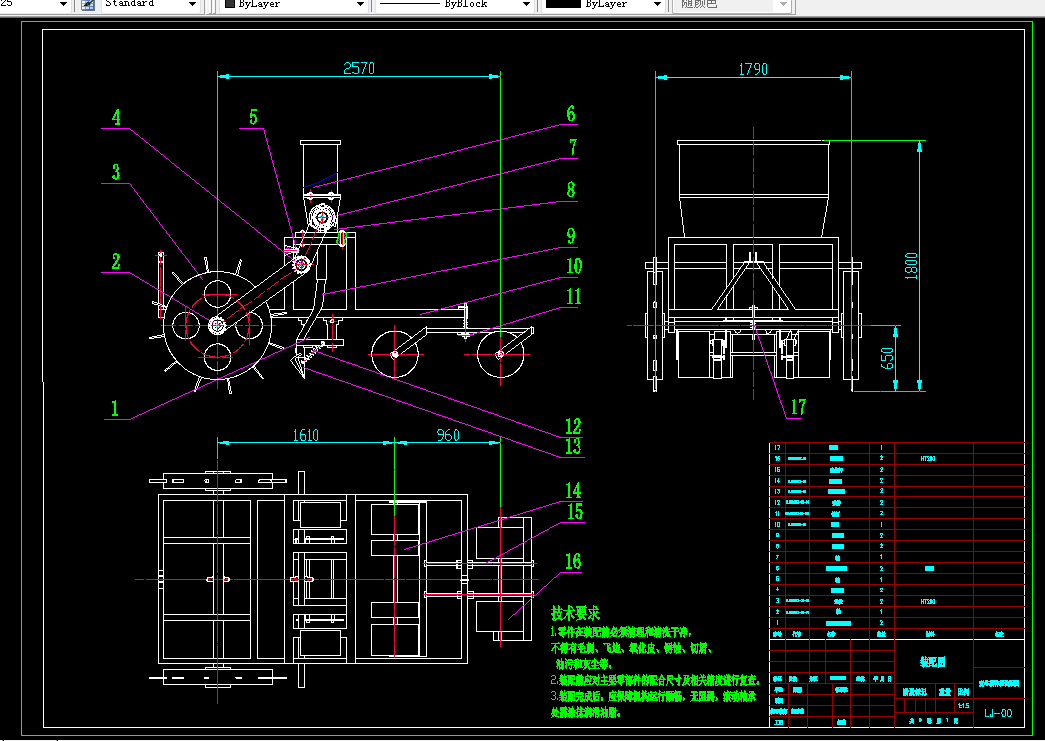Click part balloon number 14
Image resolution: width=1045 pixels, height=741 pixels.
coord(574,491)
